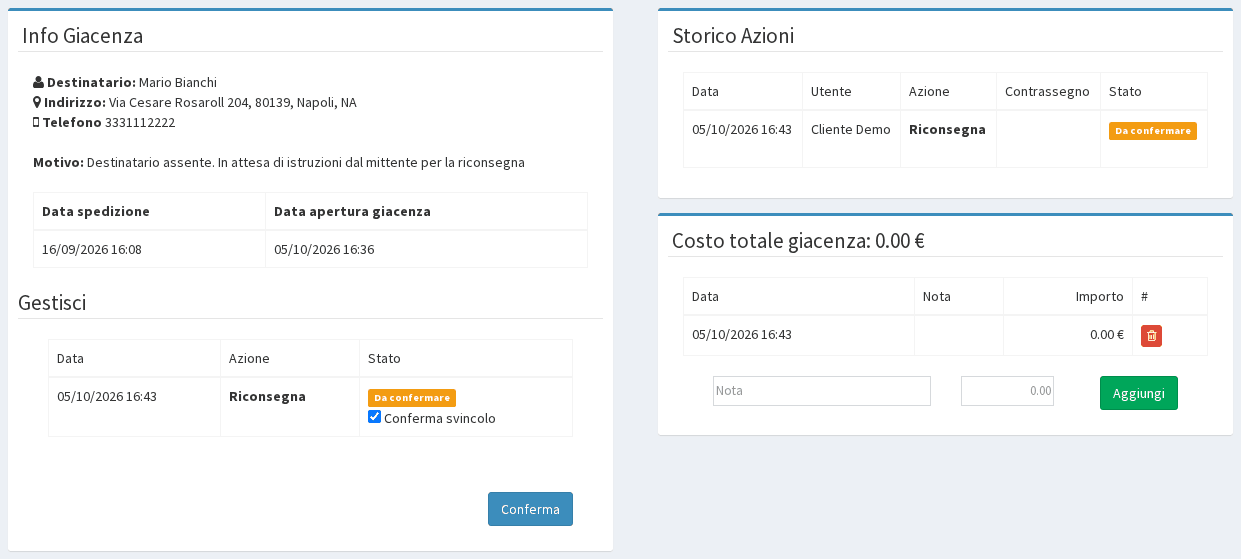The image size is (1241, 559).
Task: Click the Storico Azioni heading
Action: coord(733,36)
